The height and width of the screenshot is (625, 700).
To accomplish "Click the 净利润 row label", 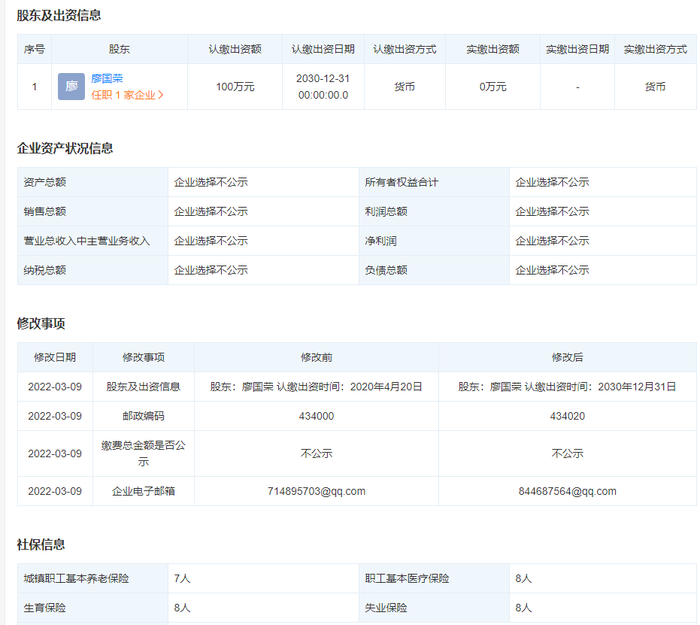I will point(381,241).
